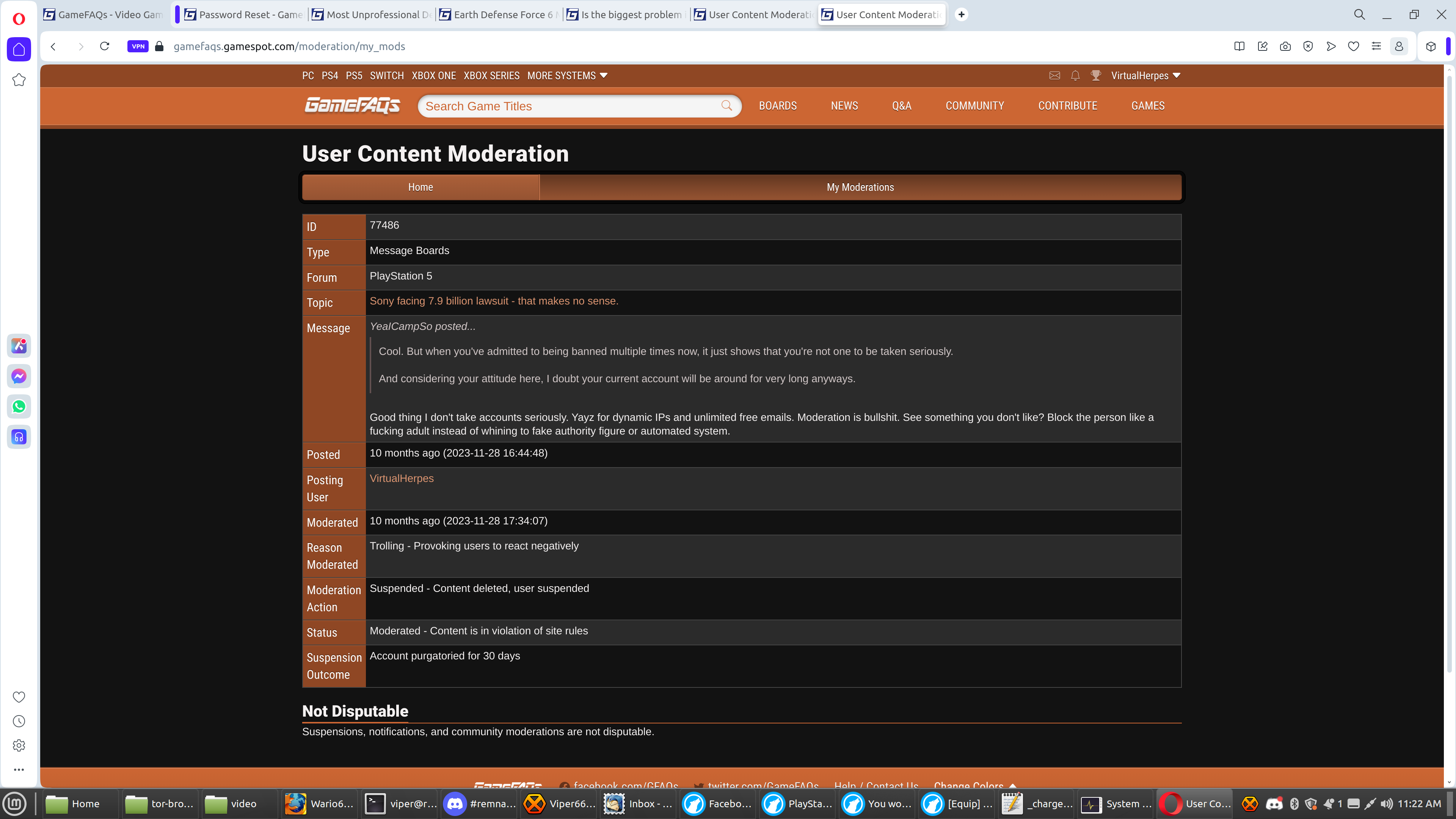This screenshot has width=1456, height=819.
Task: Toggle the VPN badge in address bar
Action: 138,46
